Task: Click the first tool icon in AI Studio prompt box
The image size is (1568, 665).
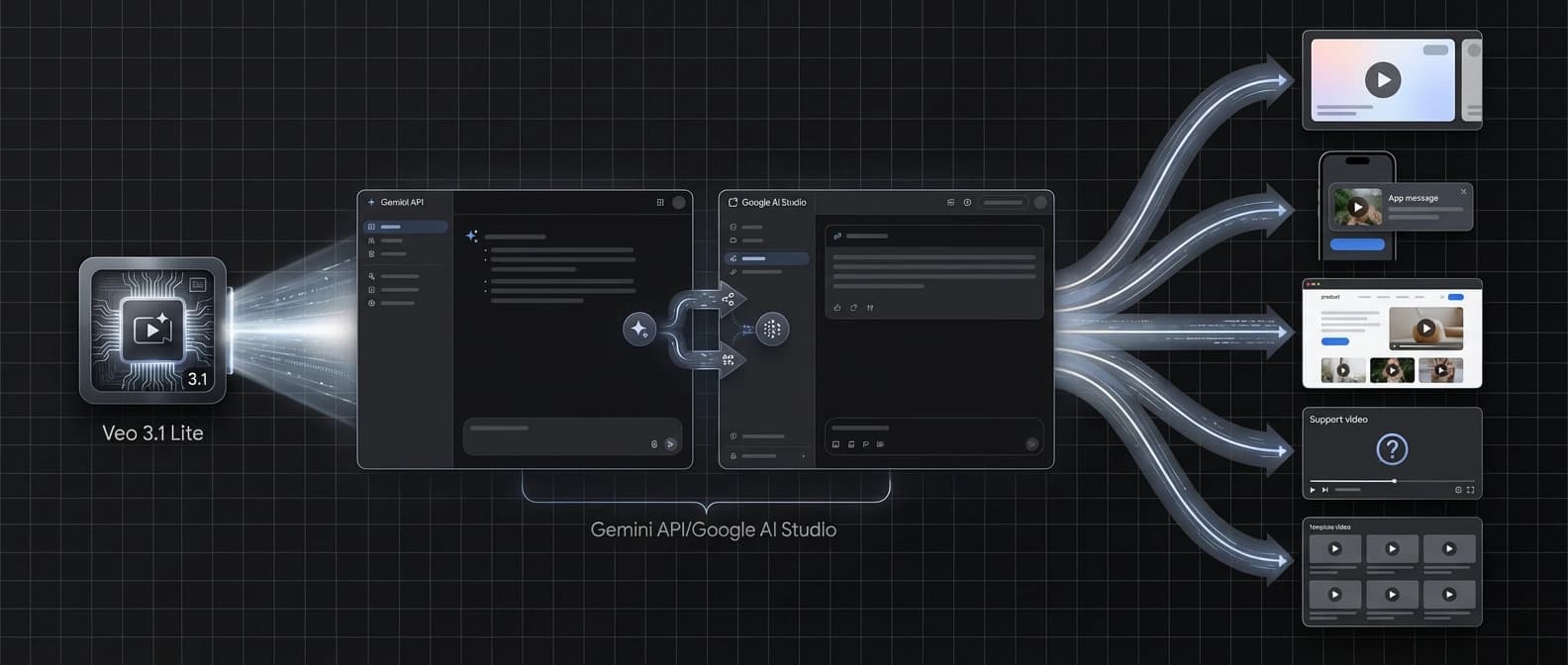Action: 836,444
